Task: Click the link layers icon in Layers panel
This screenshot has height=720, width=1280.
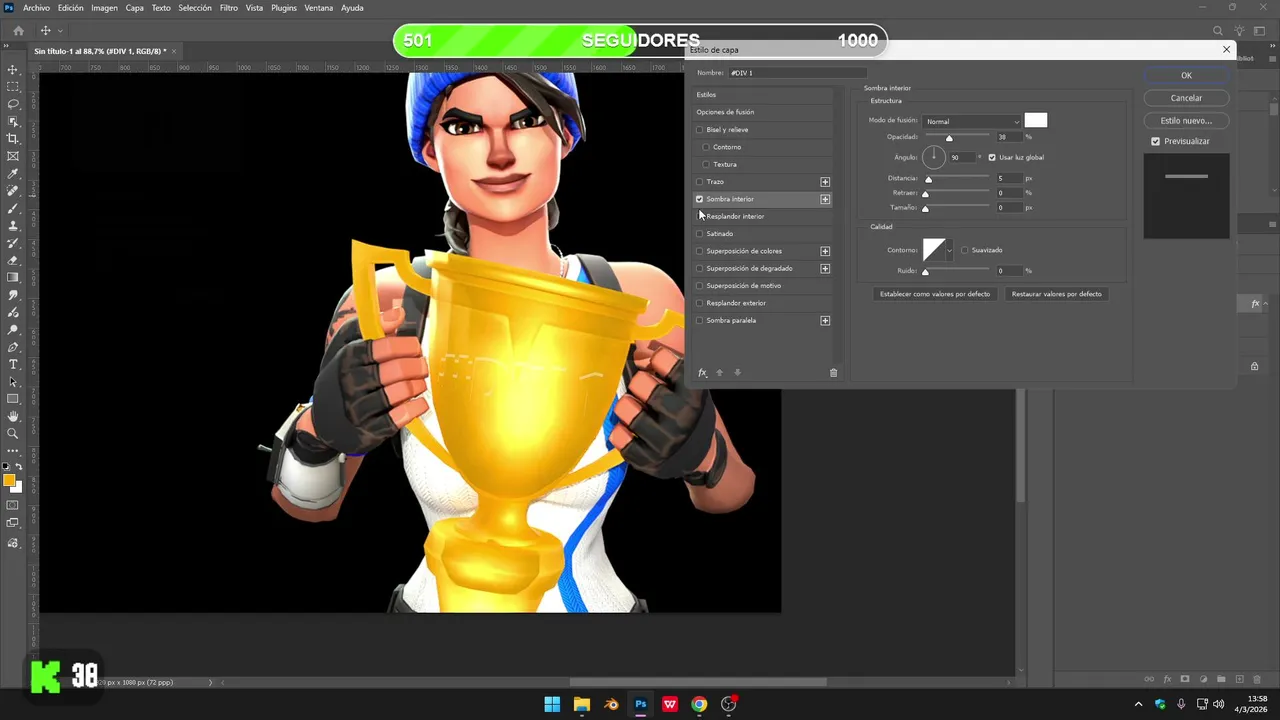Action: point(1149,679)
